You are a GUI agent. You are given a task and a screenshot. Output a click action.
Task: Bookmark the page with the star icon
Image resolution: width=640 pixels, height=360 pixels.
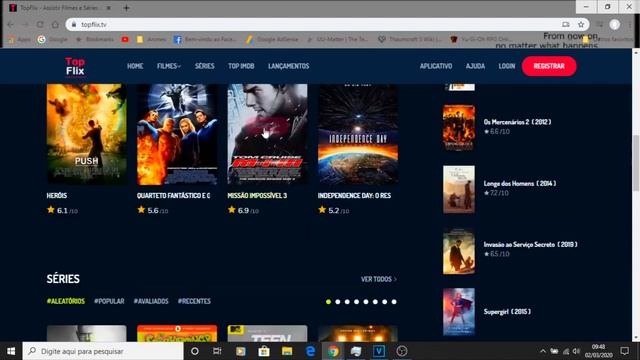pyautogui.click(x=581, y=24)
